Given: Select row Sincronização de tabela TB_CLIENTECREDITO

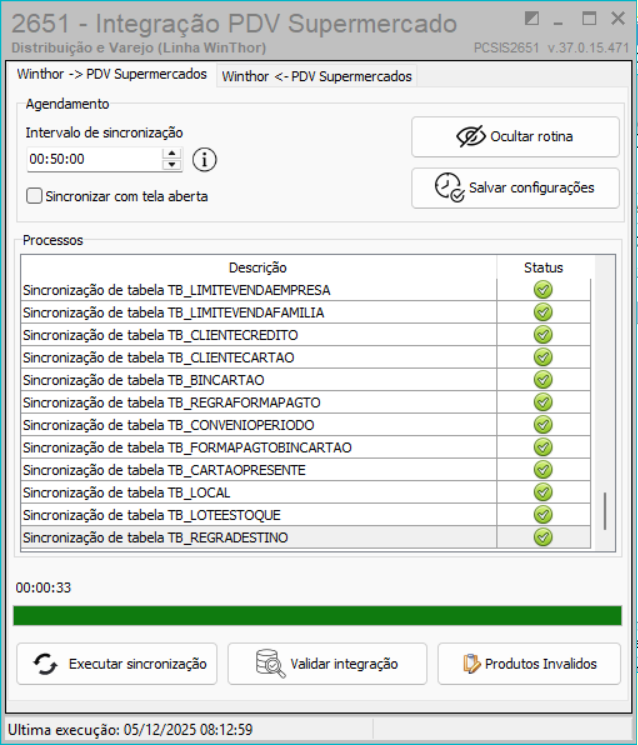Looking at the screenshot, I should 306,334.
